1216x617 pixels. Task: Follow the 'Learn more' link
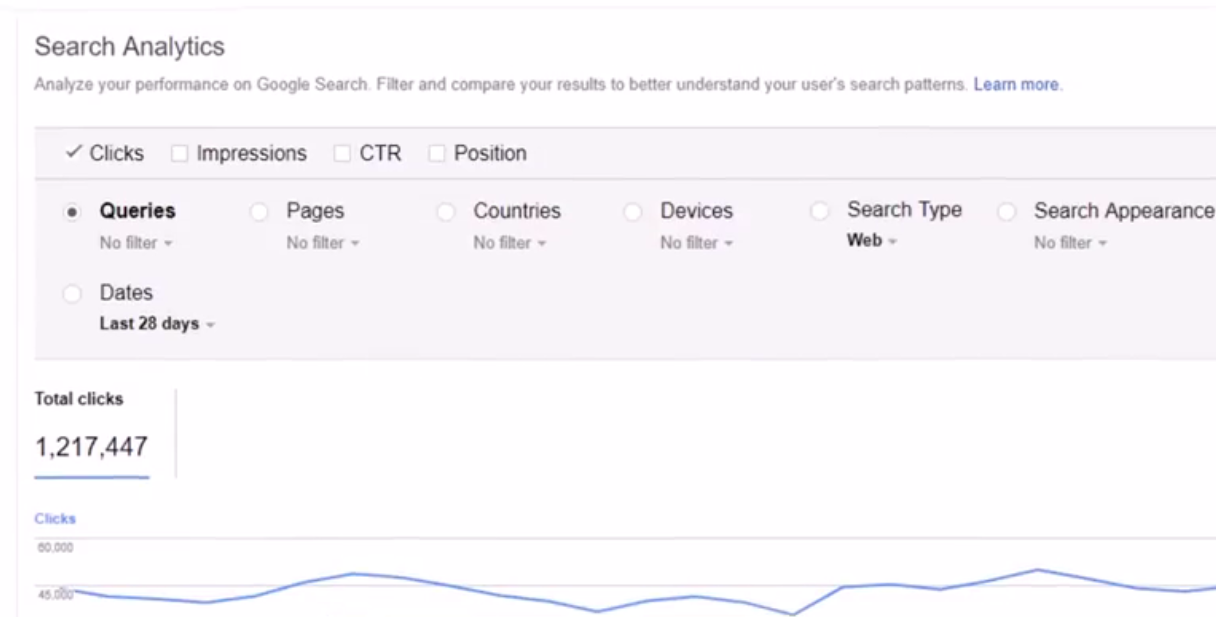click(x=1016, y=85)
